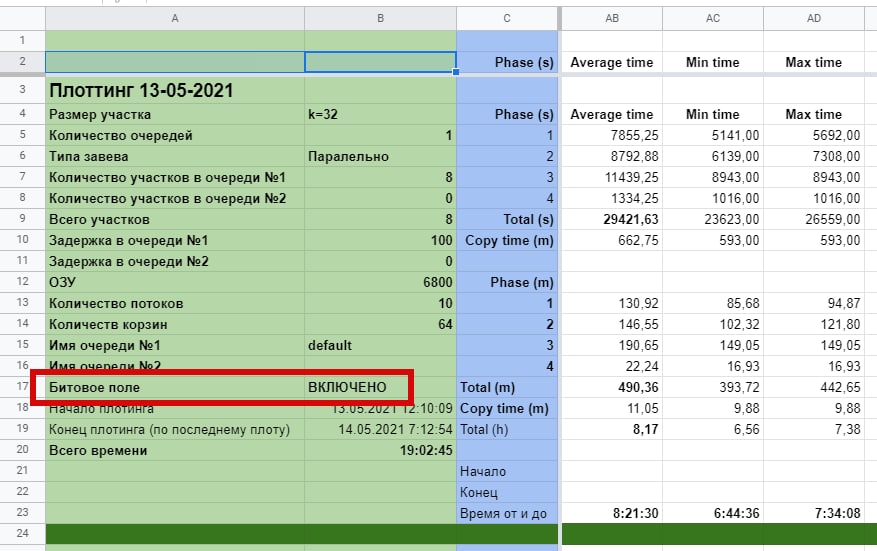Click cell 'Всего времени'
877x551 pixels.
click(x=175, y=450)
